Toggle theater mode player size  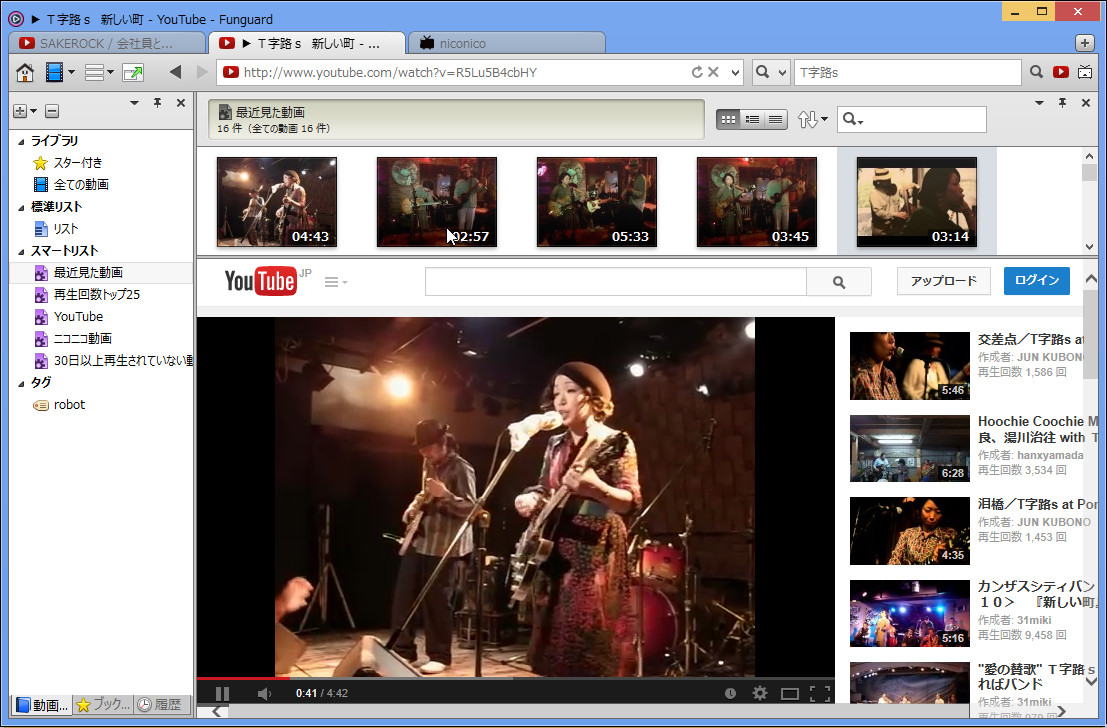(789, 694)
